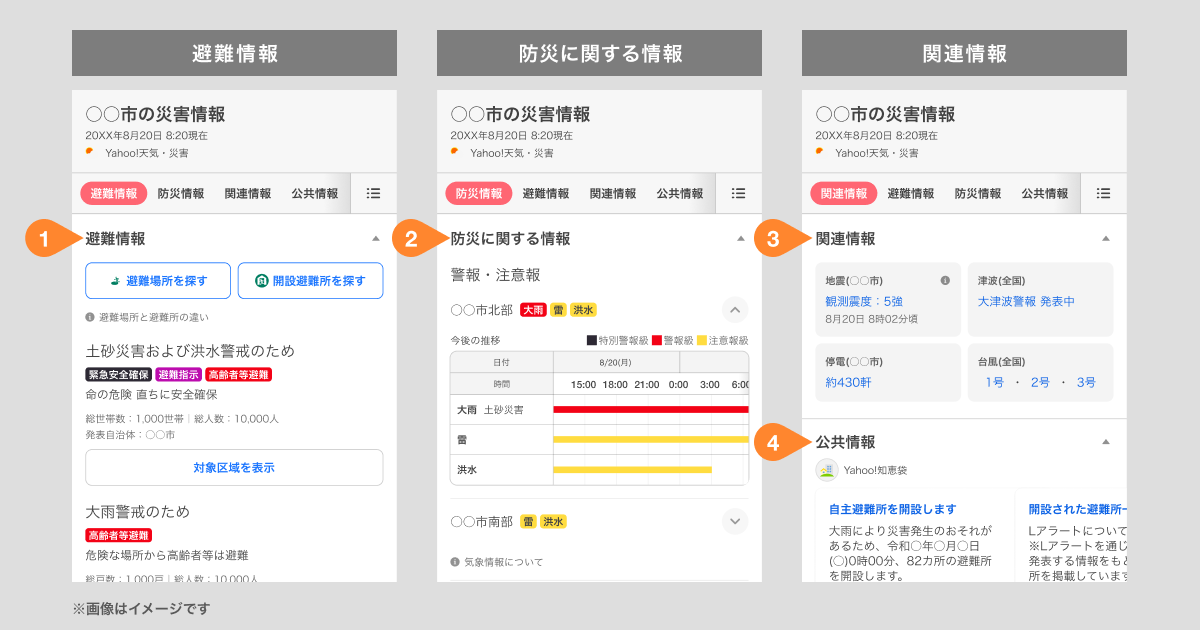The height and width of the screenshot is (630, 1200).
Task: Switch to the 公共情報 tab
Action: coord(316,193)
